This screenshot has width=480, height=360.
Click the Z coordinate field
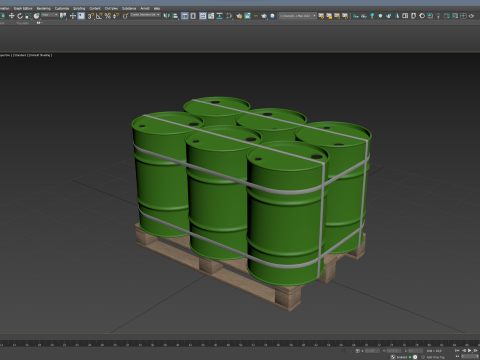415,351
